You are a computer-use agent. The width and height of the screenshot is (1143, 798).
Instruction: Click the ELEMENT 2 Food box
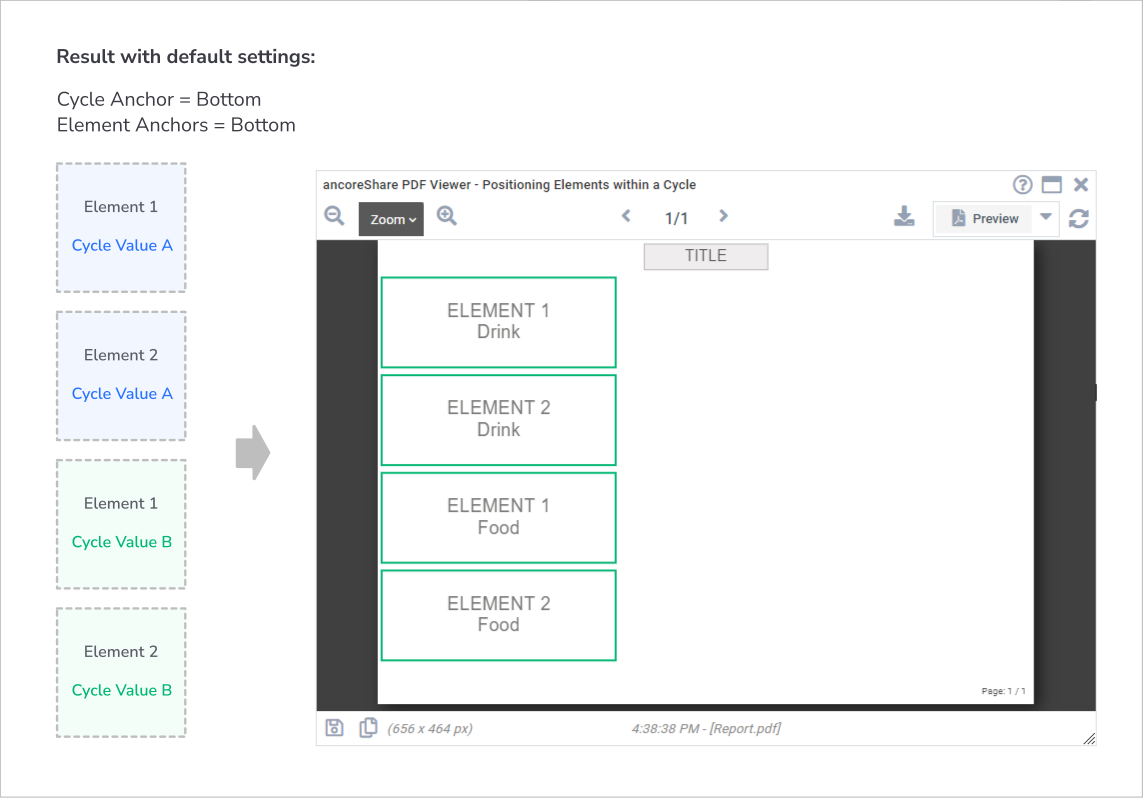pos(499,615)
